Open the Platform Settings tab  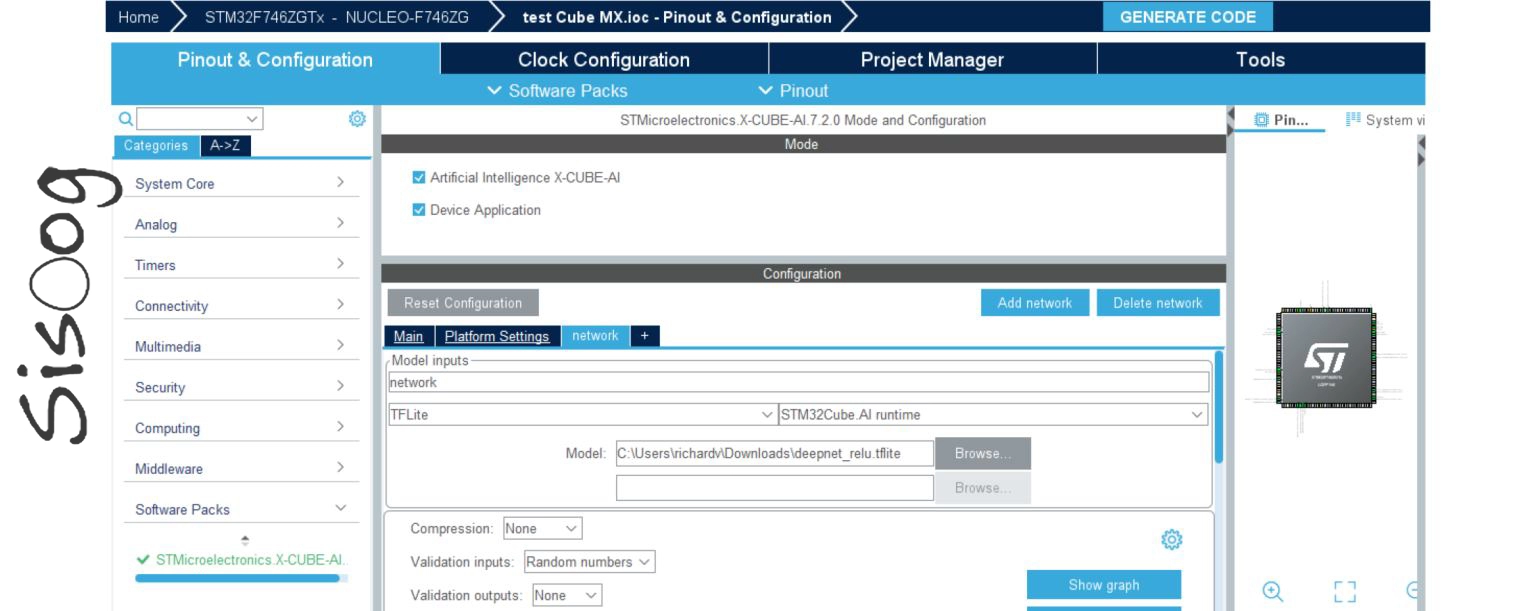click(x=497, y=336)
